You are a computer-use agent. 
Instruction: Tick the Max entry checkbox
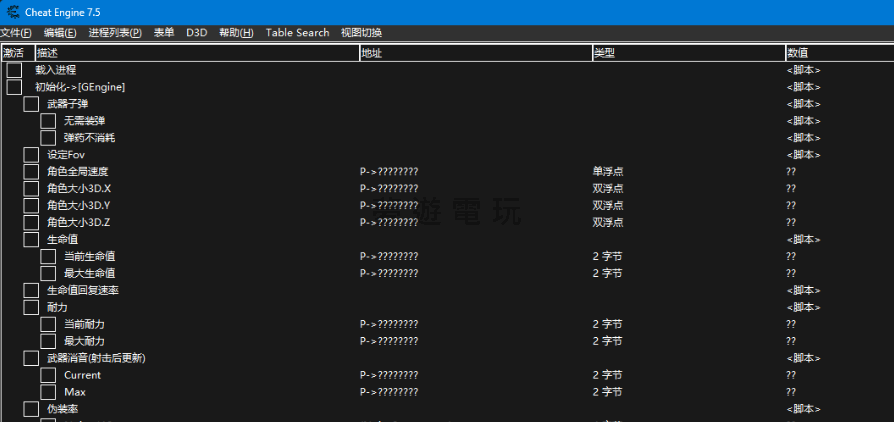(48, 392)
